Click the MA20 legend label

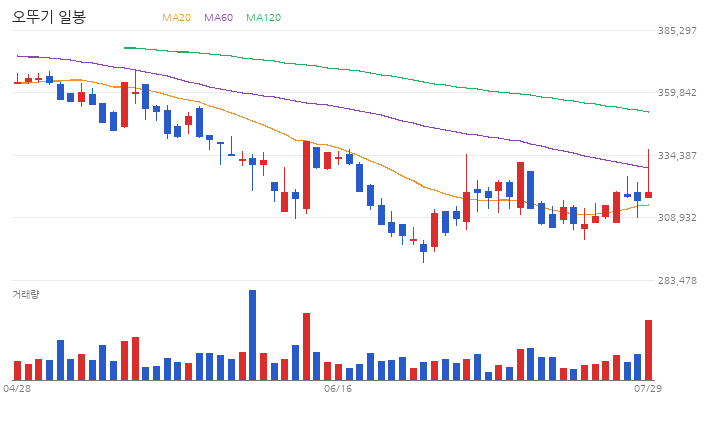coord(176,17)
